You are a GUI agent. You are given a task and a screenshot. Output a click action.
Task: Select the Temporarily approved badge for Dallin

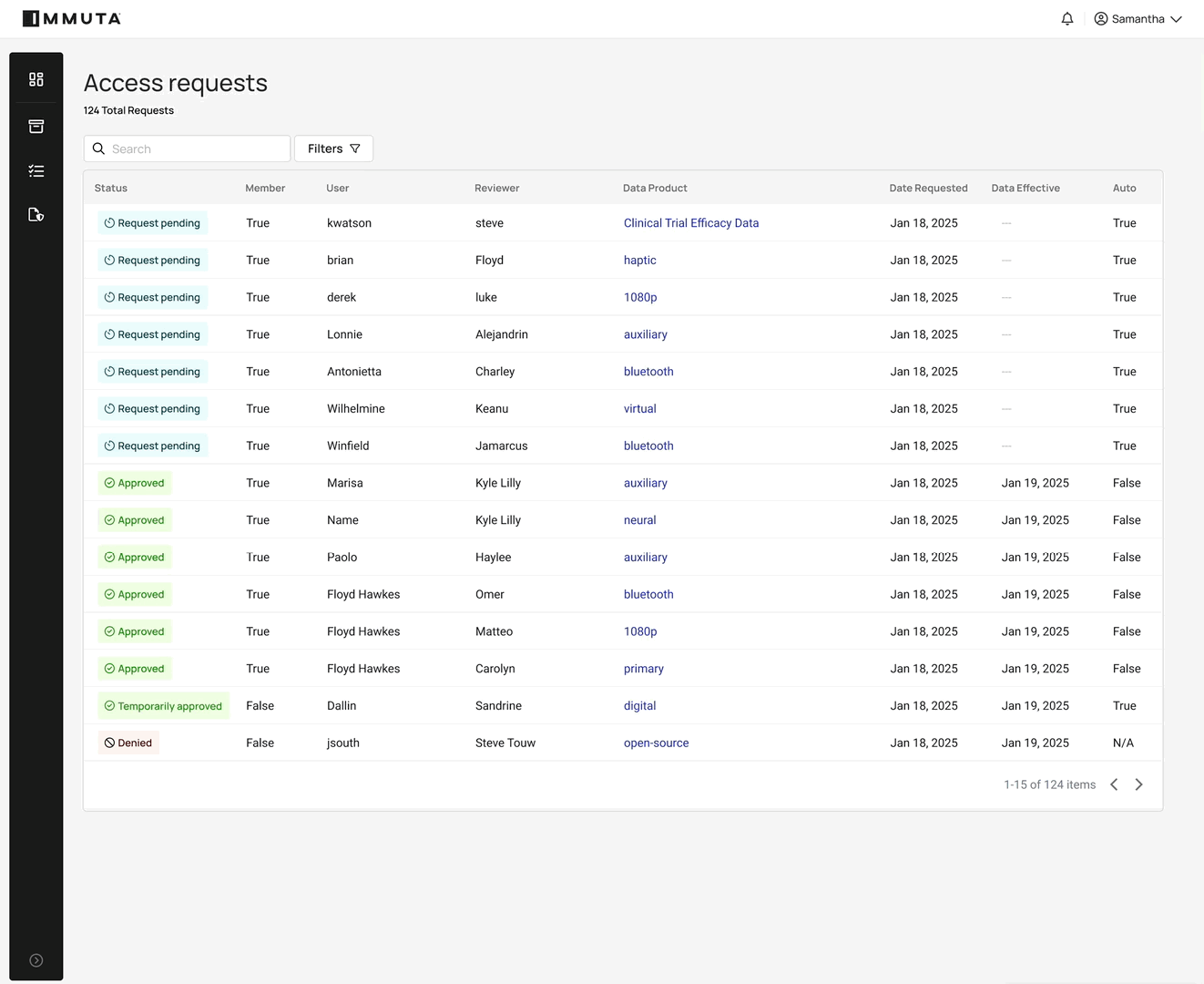(x=163, y=706)
